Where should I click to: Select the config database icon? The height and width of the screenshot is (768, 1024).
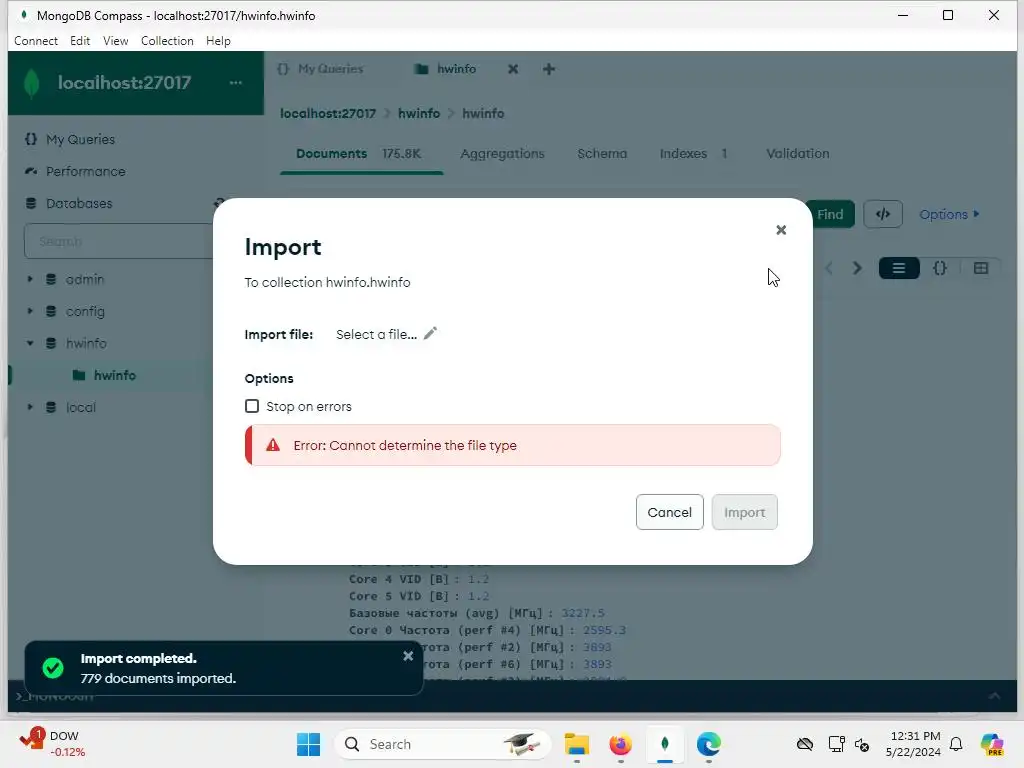[x=51, y=311]
